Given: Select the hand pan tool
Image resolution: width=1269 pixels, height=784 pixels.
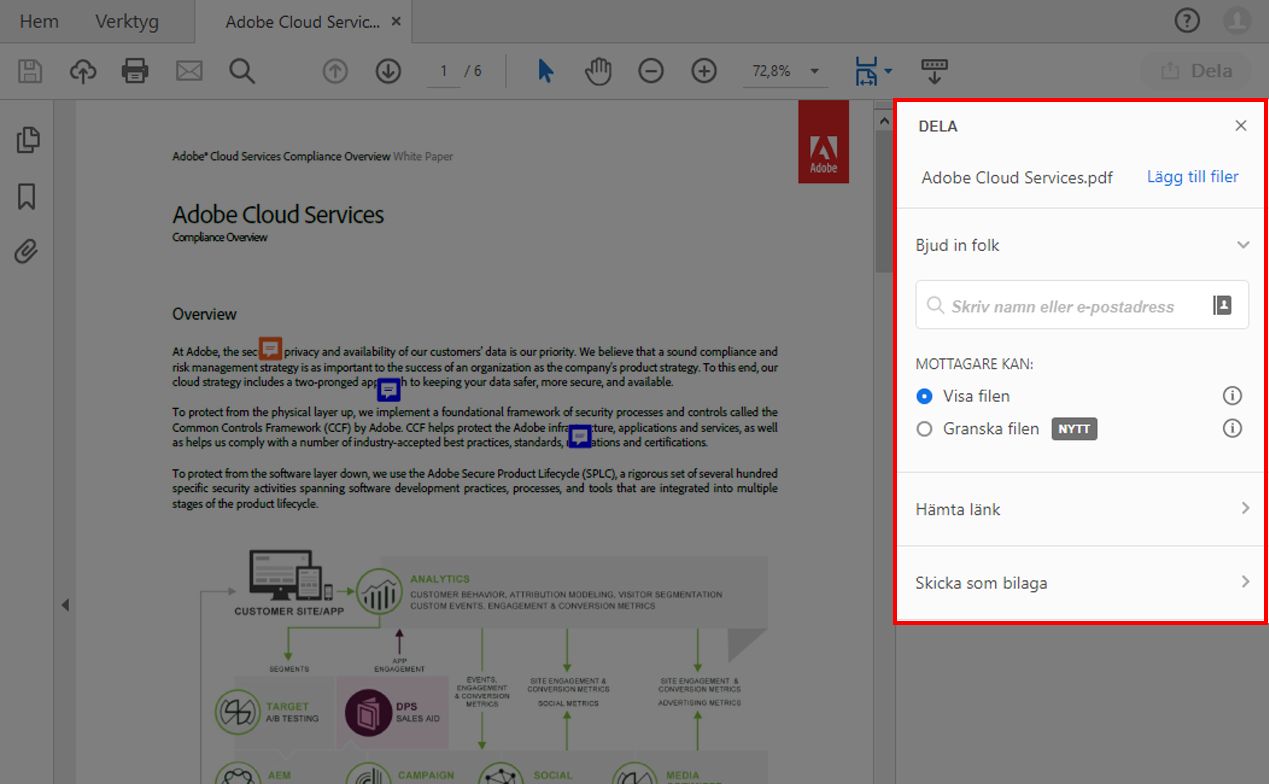Looking at the screenshot, I should pyautogui.click(x=598, y=71).
